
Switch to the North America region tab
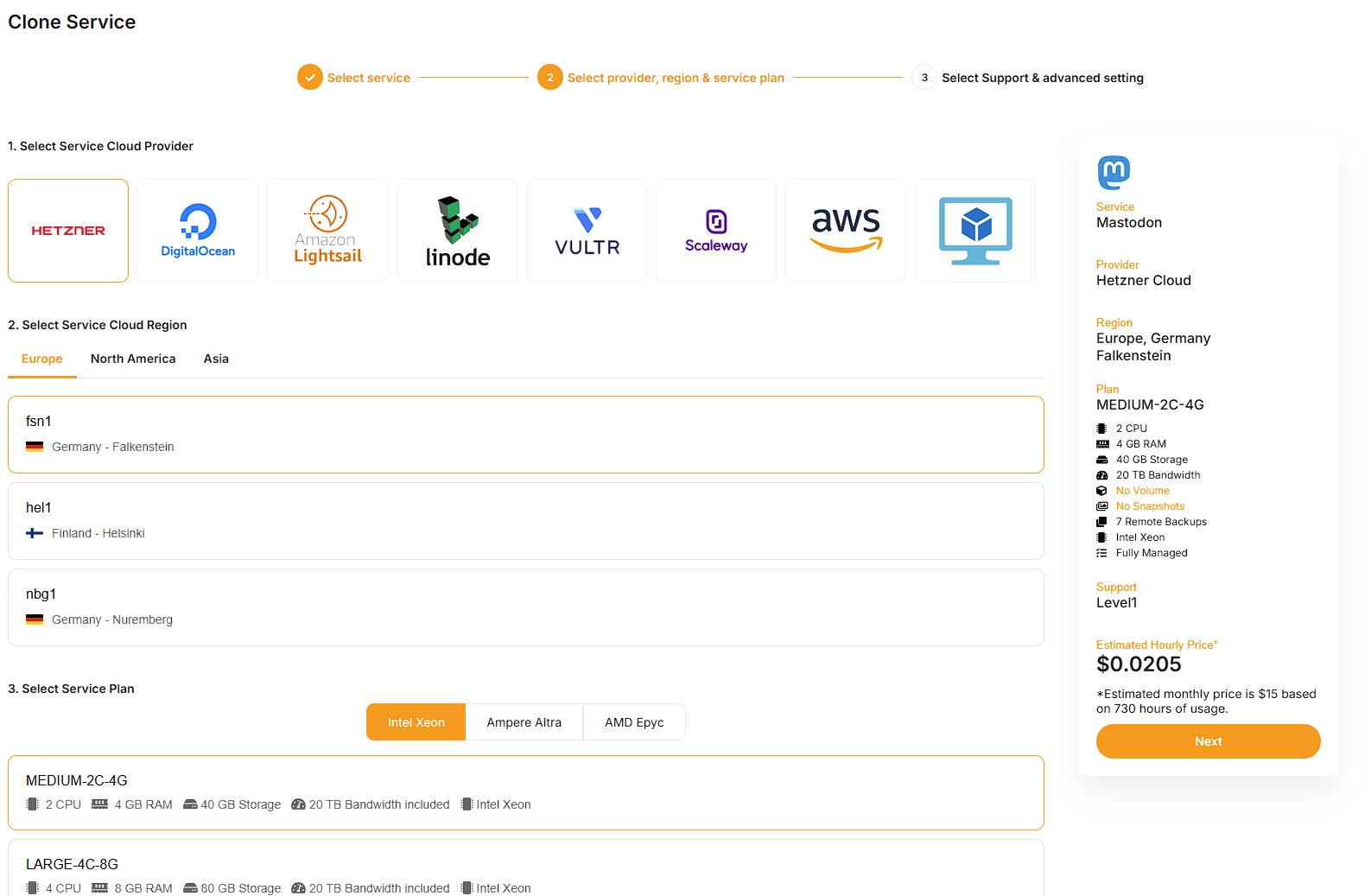point(133,359)
